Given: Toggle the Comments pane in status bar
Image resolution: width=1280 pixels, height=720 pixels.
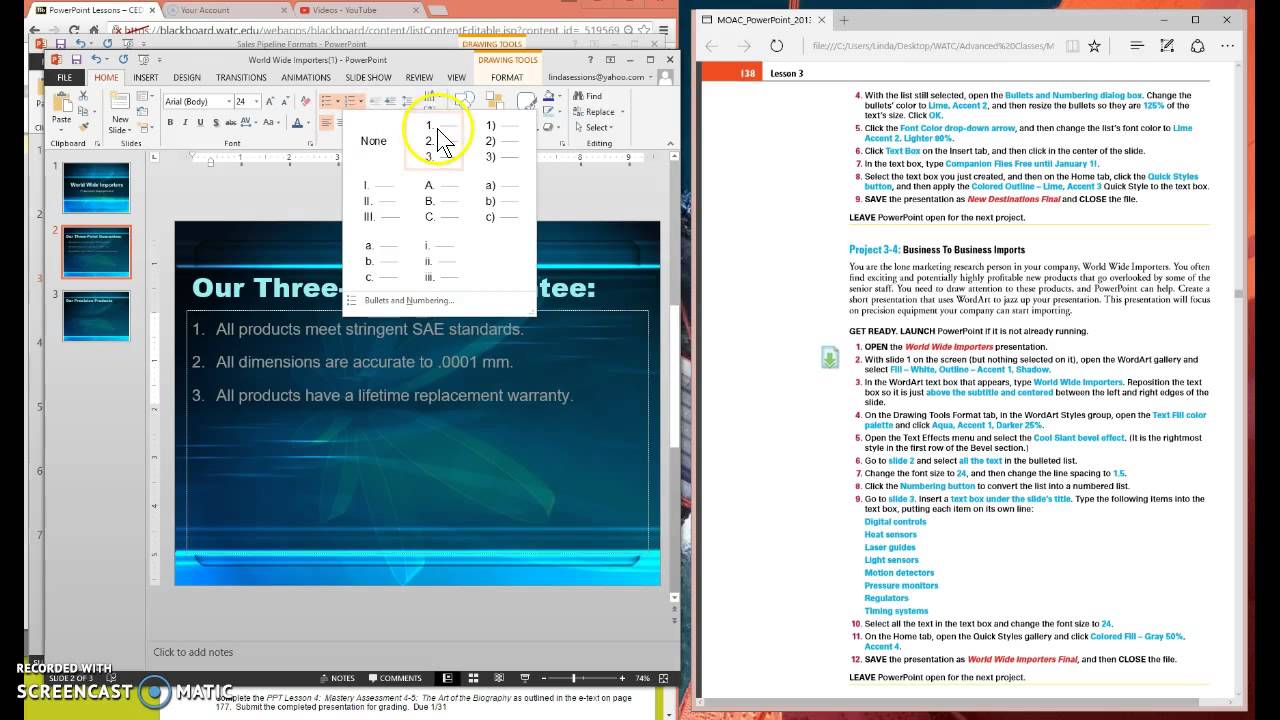Looking at the screenshot, I should (x=395, y=678).
